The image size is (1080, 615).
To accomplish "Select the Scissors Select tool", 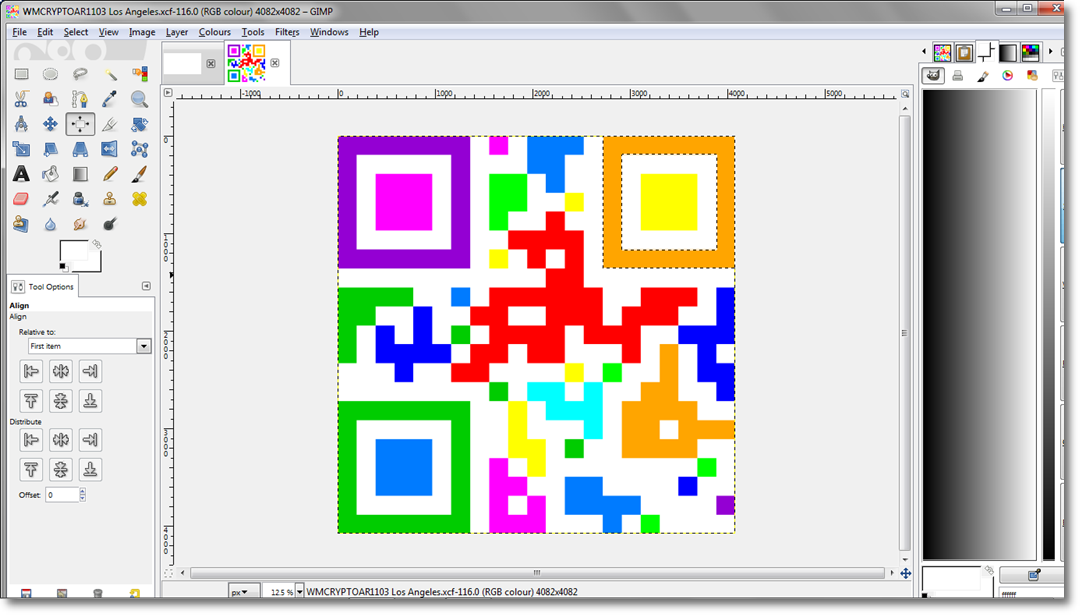I will click(x=21, y=99).
